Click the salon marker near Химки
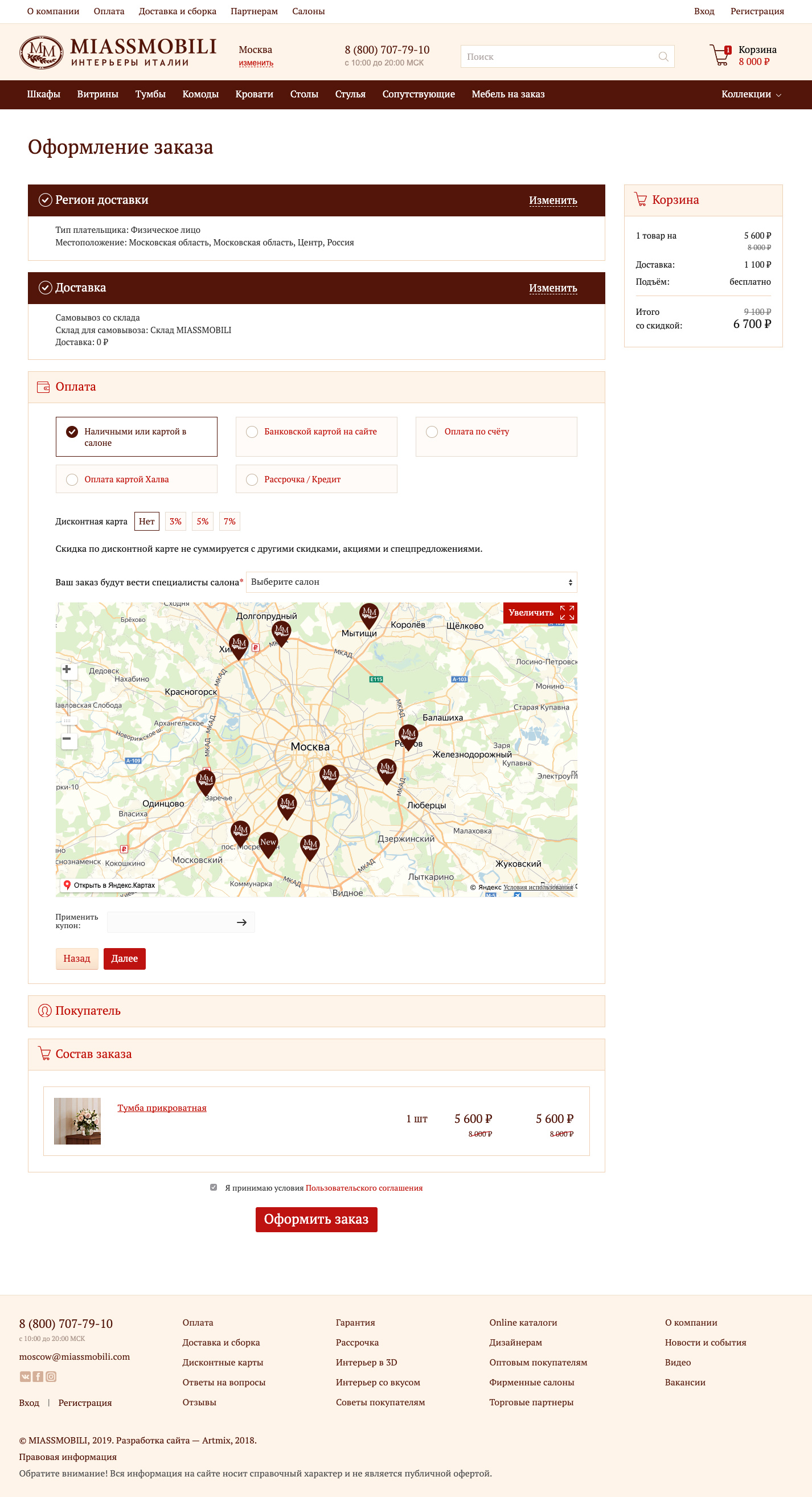Viewport: 812px width, 1497px height. click(239, 647)
